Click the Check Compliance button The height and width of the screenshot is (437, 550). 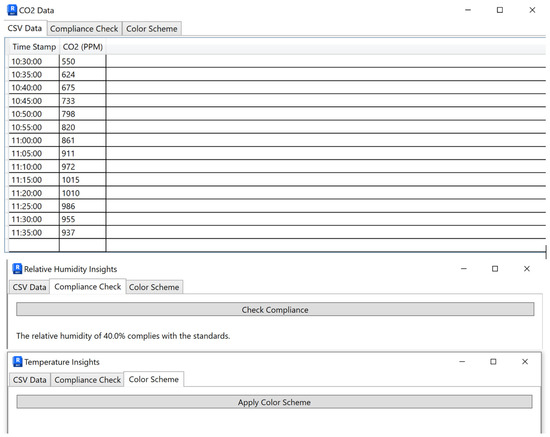click(x=275, y=310)
